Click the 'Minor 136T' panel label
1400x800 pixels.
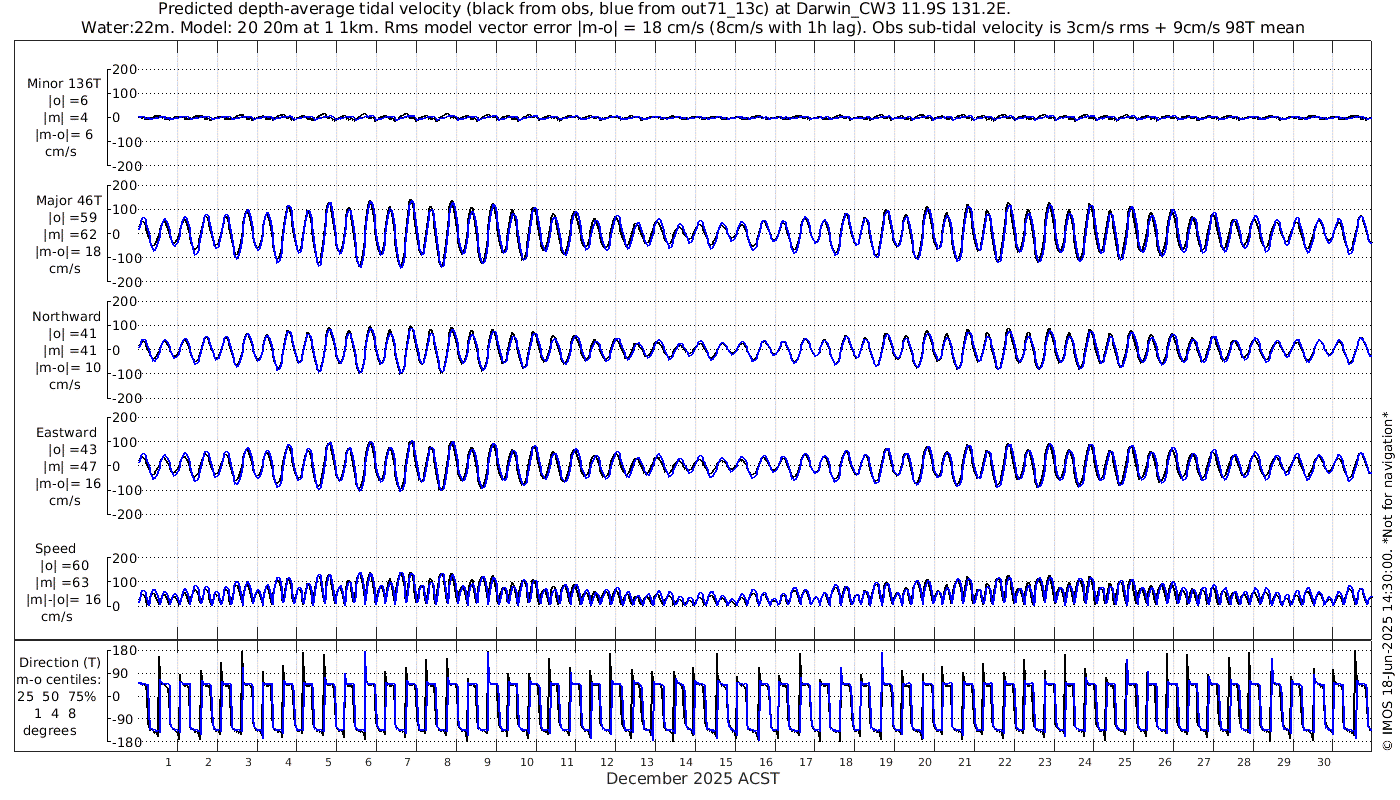[64, 84]
